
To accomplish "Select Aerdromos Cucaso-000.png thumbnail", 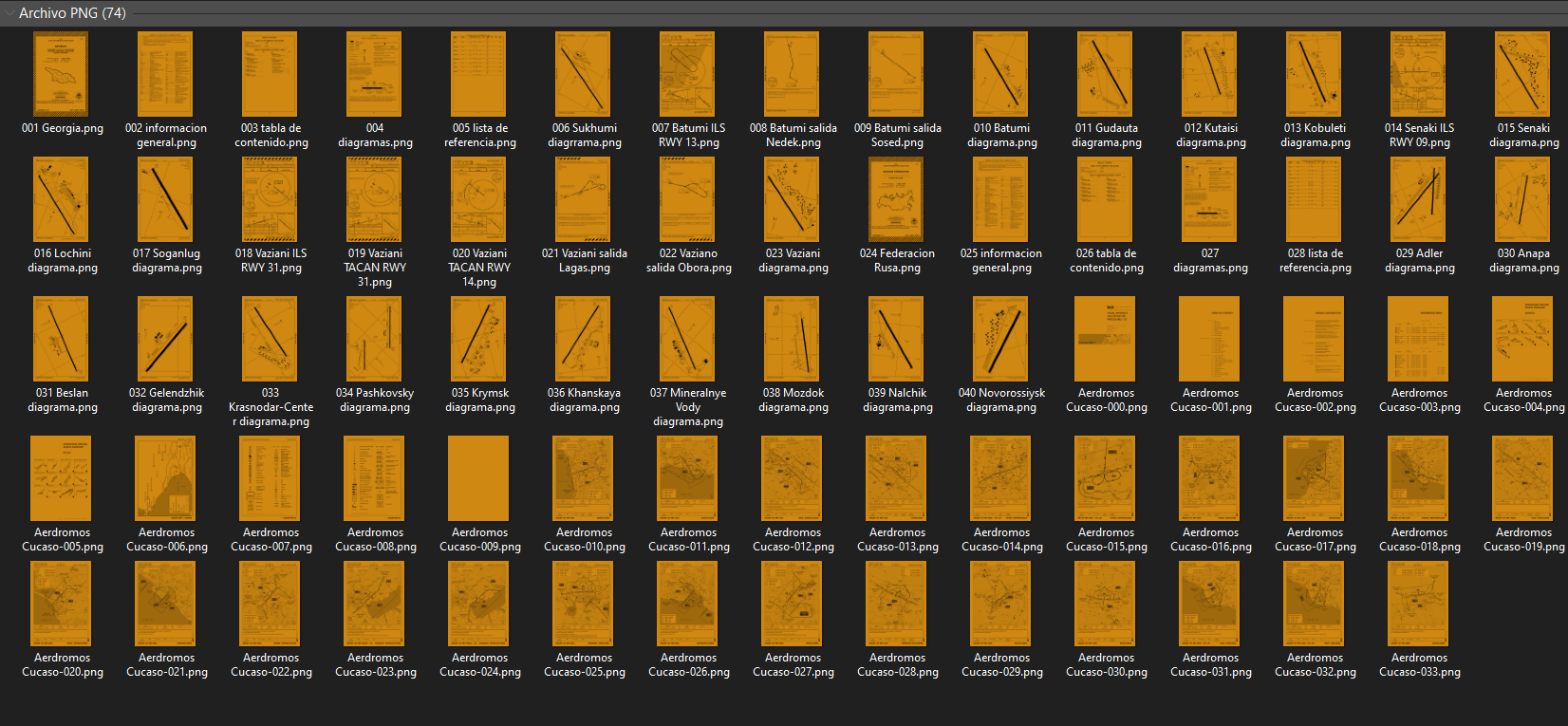I will pos(1105,339).
